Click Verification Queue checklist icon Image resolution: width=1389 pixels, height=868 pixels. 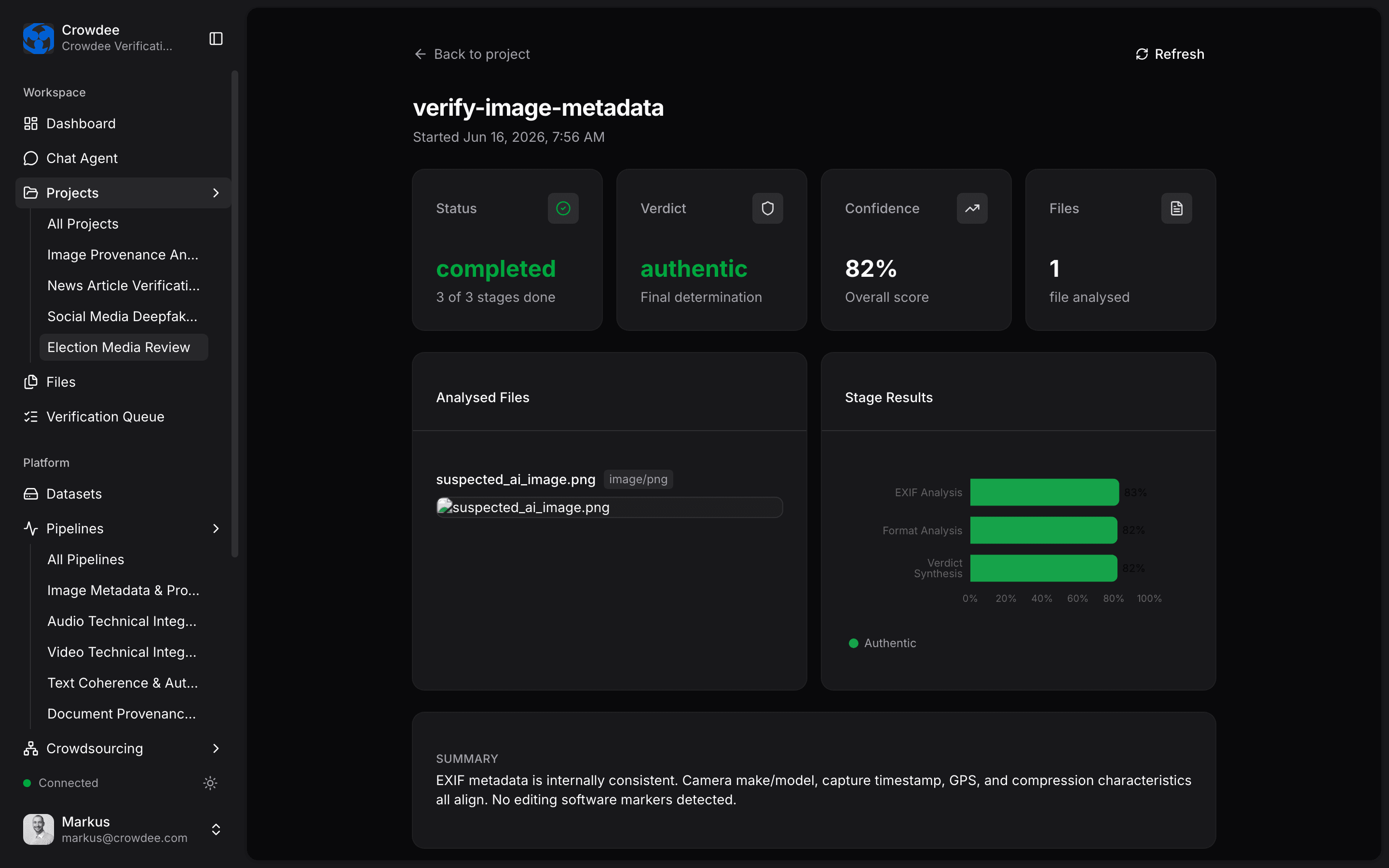(30, 417)
